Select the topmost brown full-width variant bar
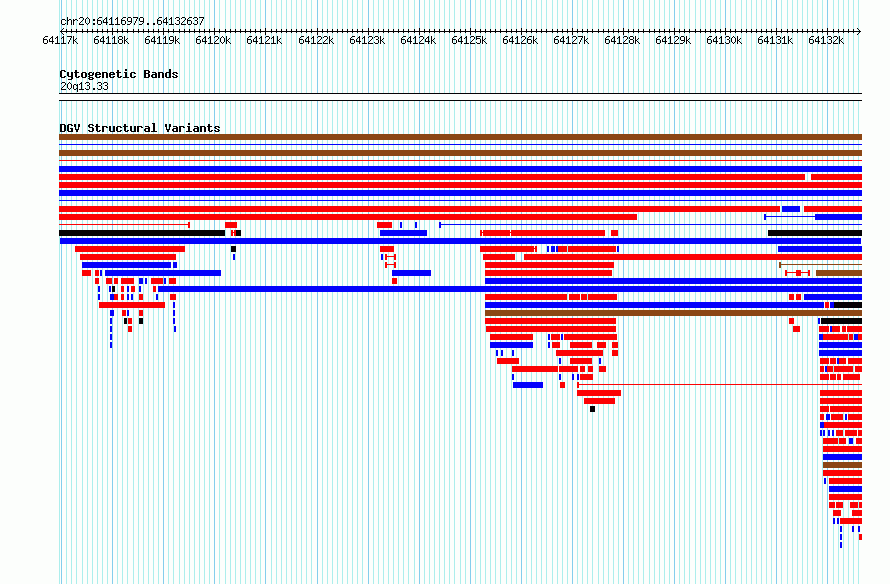This screenshot has height=584, width=890. coord(460,137)
